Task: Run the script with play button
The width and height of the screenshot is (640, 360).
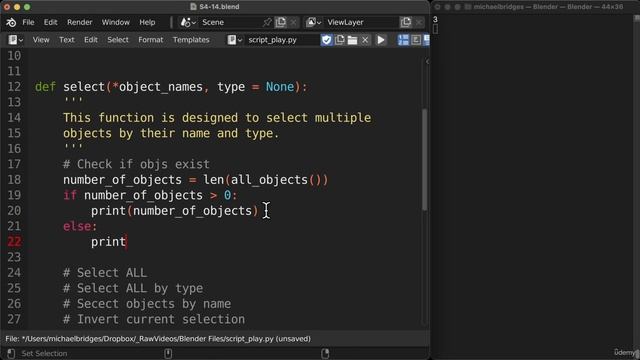Action: (x=381, y=40)
